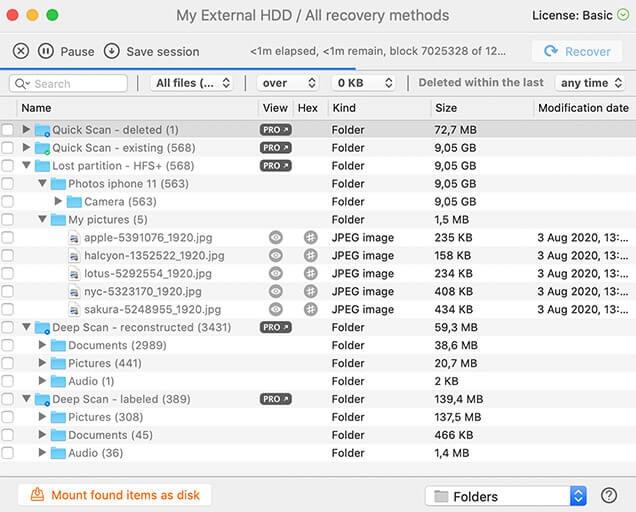Tick the checkbox for Audio (36)

pos(7,453)
